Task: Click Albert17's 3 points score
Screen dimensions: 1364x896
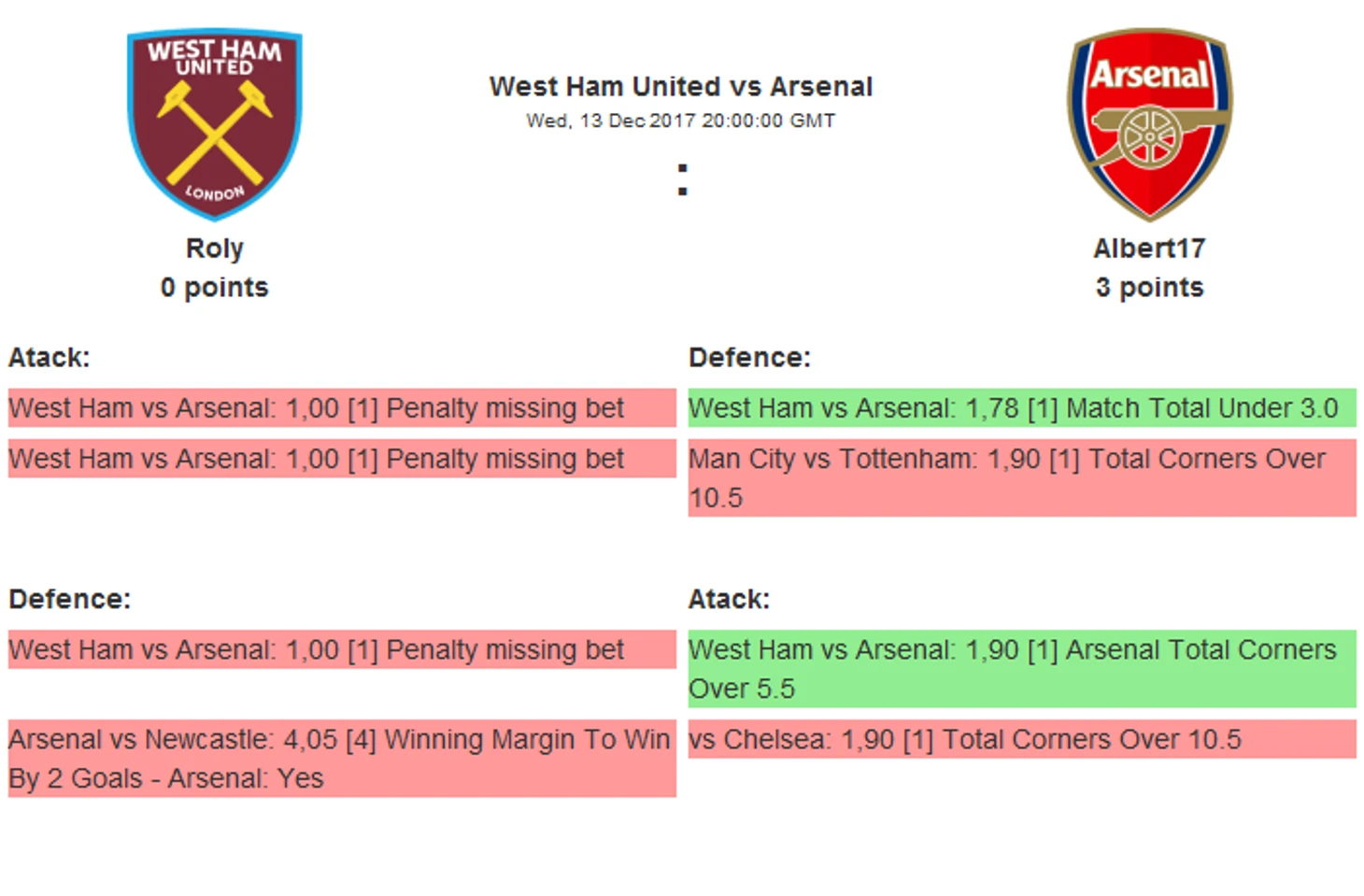Action: (x=1149, y=288)
